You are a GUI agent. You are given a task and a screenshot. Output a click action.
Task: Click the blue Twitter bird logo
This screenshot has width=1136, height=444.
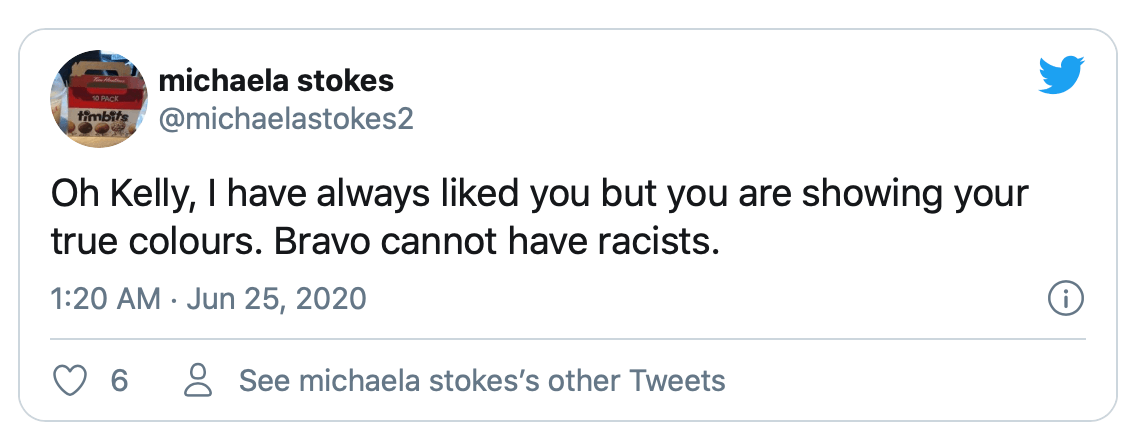(x=1061, y=76)
